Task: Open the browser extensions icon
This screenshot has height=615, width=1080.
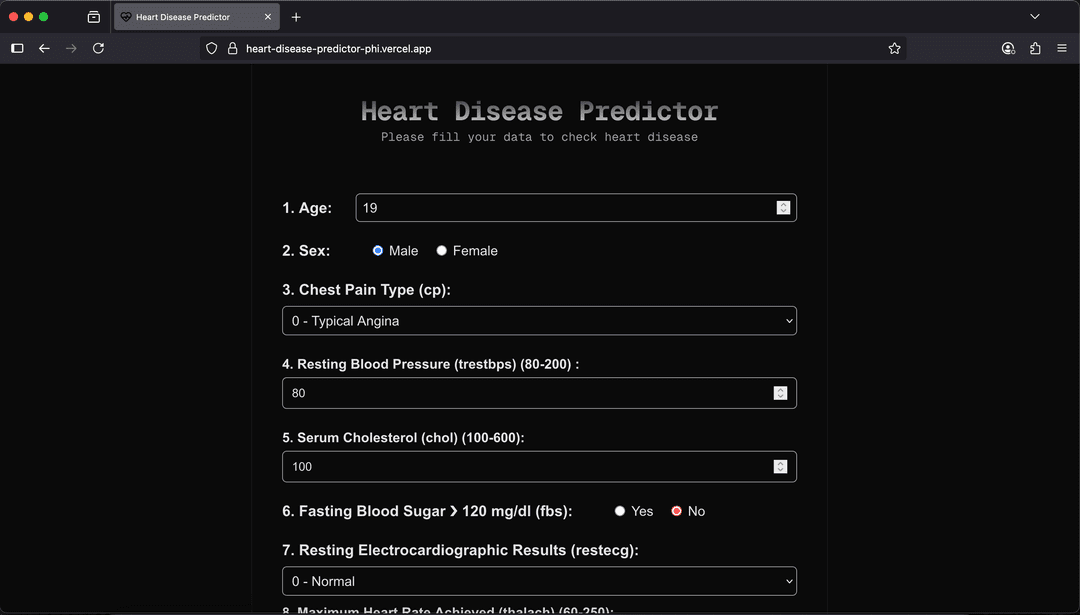Action: pyautogui.click(x=1035, y=48)
